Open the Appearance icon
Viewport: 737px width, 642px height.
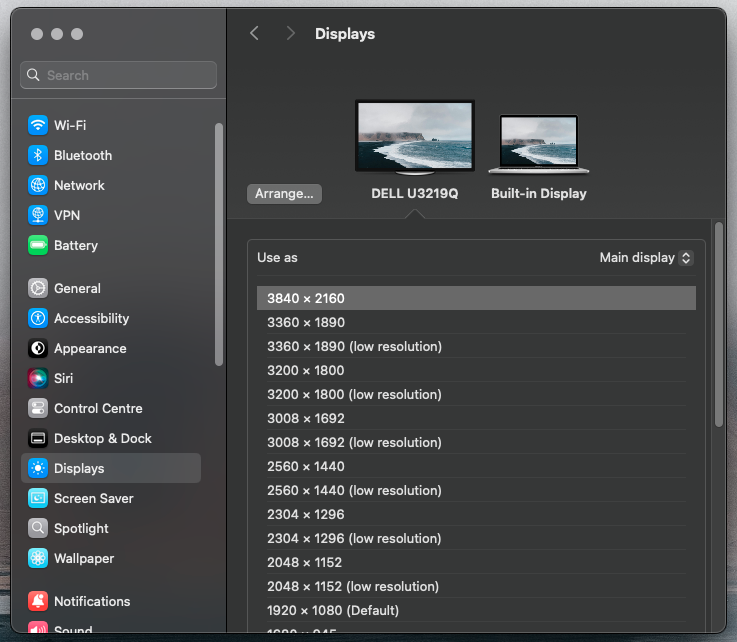[38, 348]
